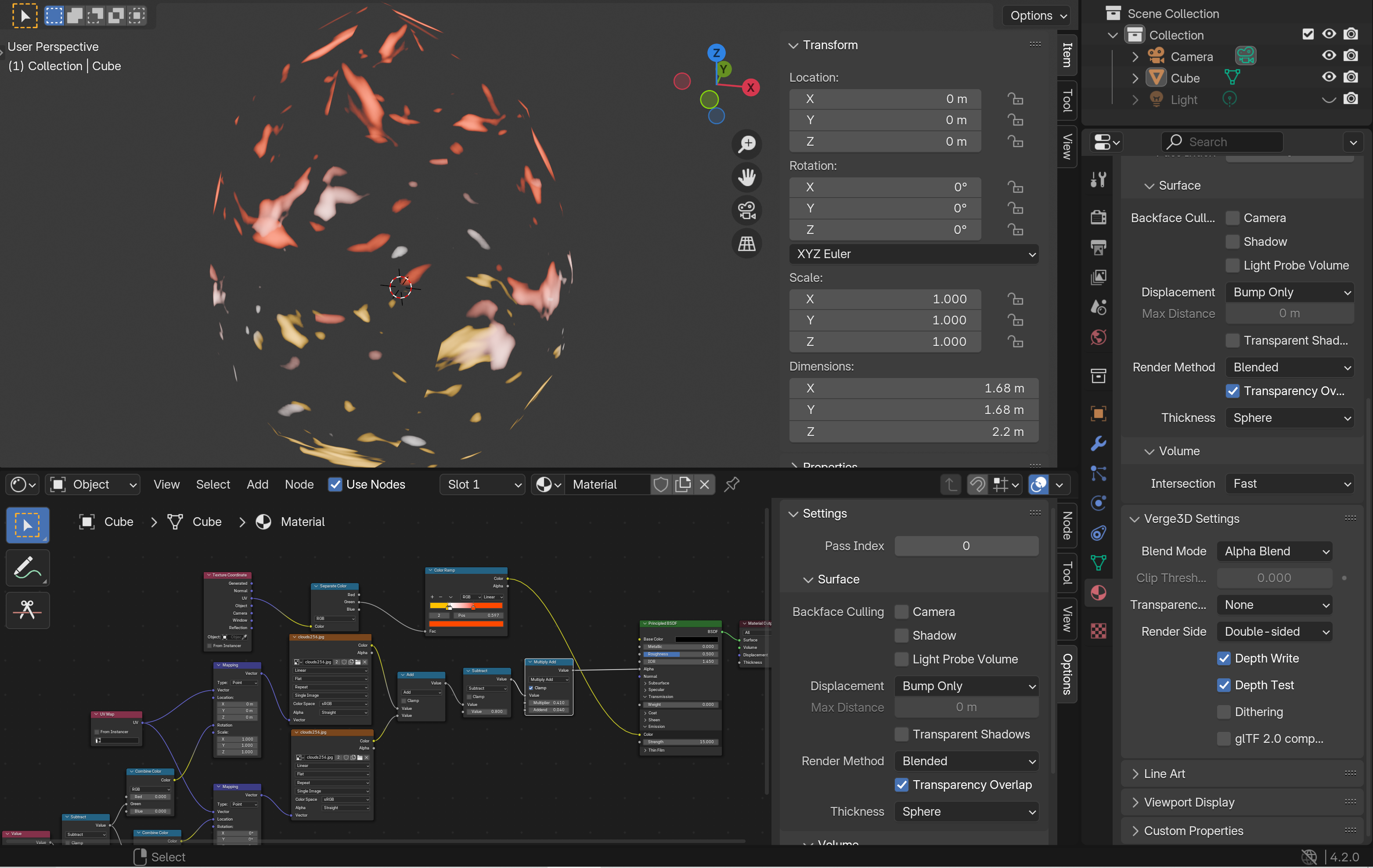Select the Links Cut tool
The image size is (1373, 868).
click(x=27, y=610)
